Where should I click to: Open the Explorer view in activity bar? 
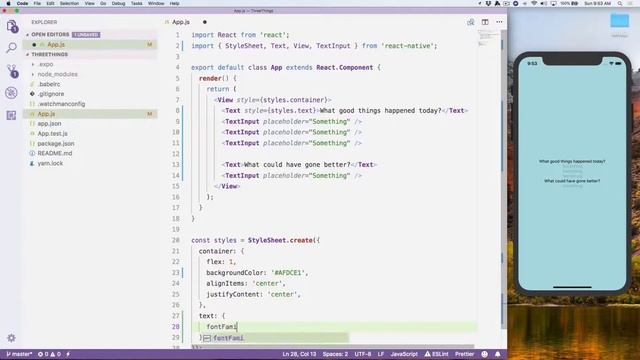[x=11, y=27]
